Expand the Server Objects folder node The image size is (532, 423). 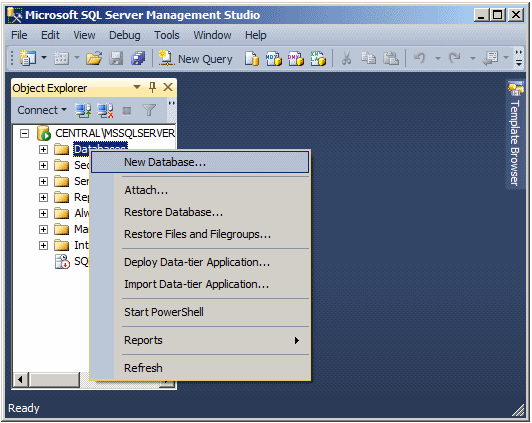pos(43,181)
